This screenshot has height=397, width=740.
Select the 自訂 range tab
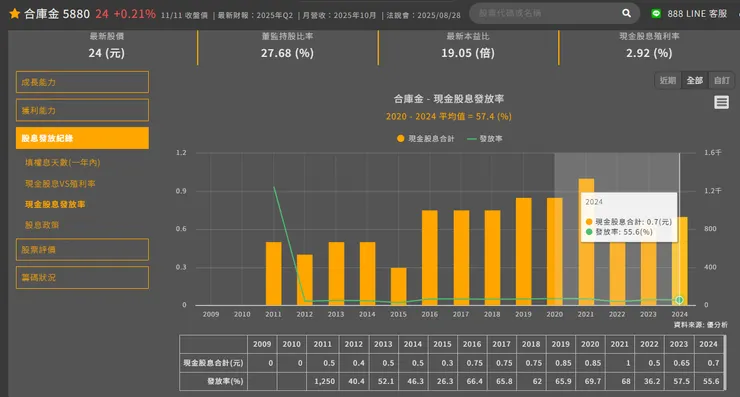pos(721,80)
